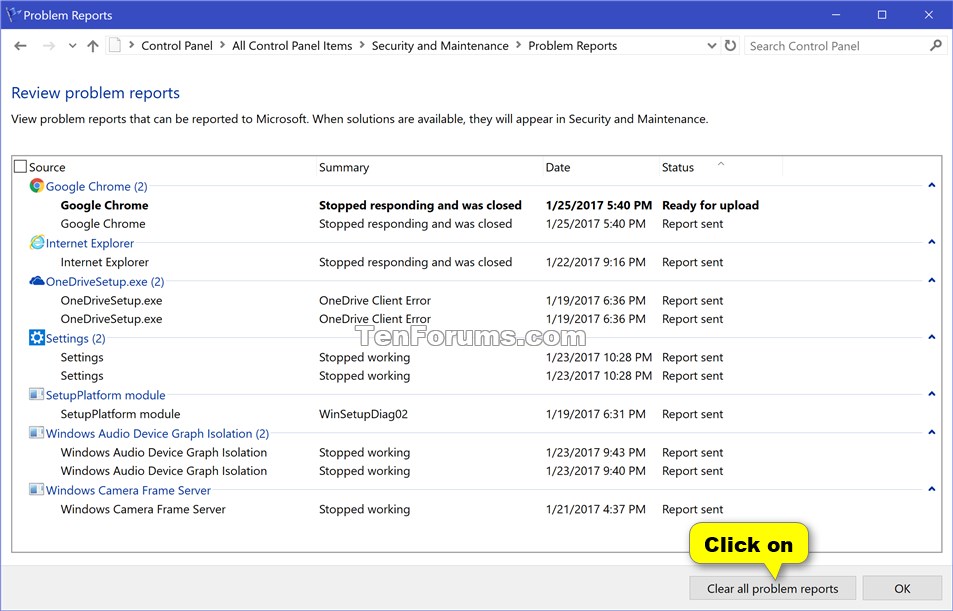The height and width of the screenshot is (611, 953).
Task: Select the Google Chrome (2) group header
Action: [x=97, y=187]
